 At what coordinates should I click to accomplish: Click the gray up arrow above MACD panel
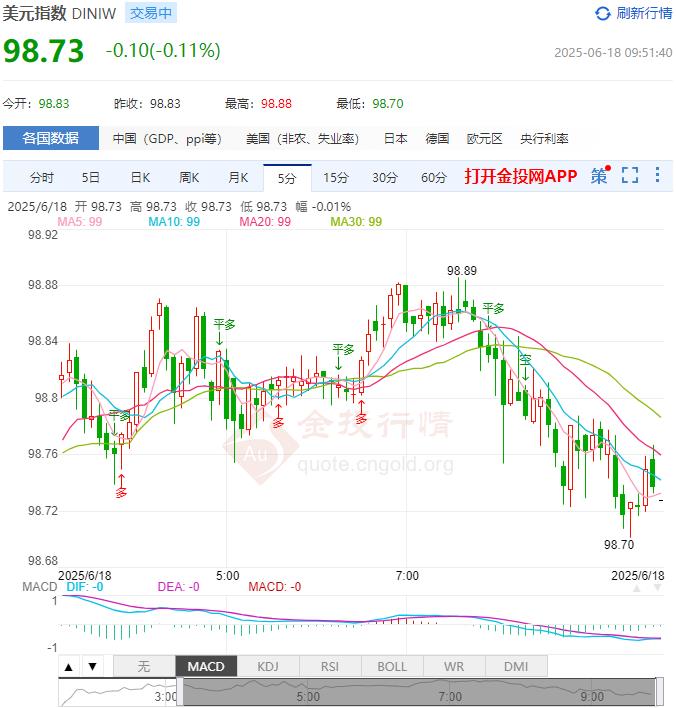click(x=637, y=588)
